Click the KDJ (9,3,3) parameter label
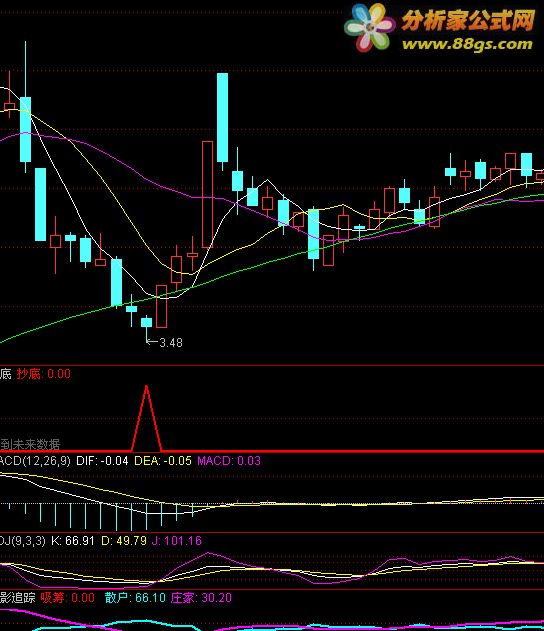This screenshot has width=544, height=631. tap(23, 540)
